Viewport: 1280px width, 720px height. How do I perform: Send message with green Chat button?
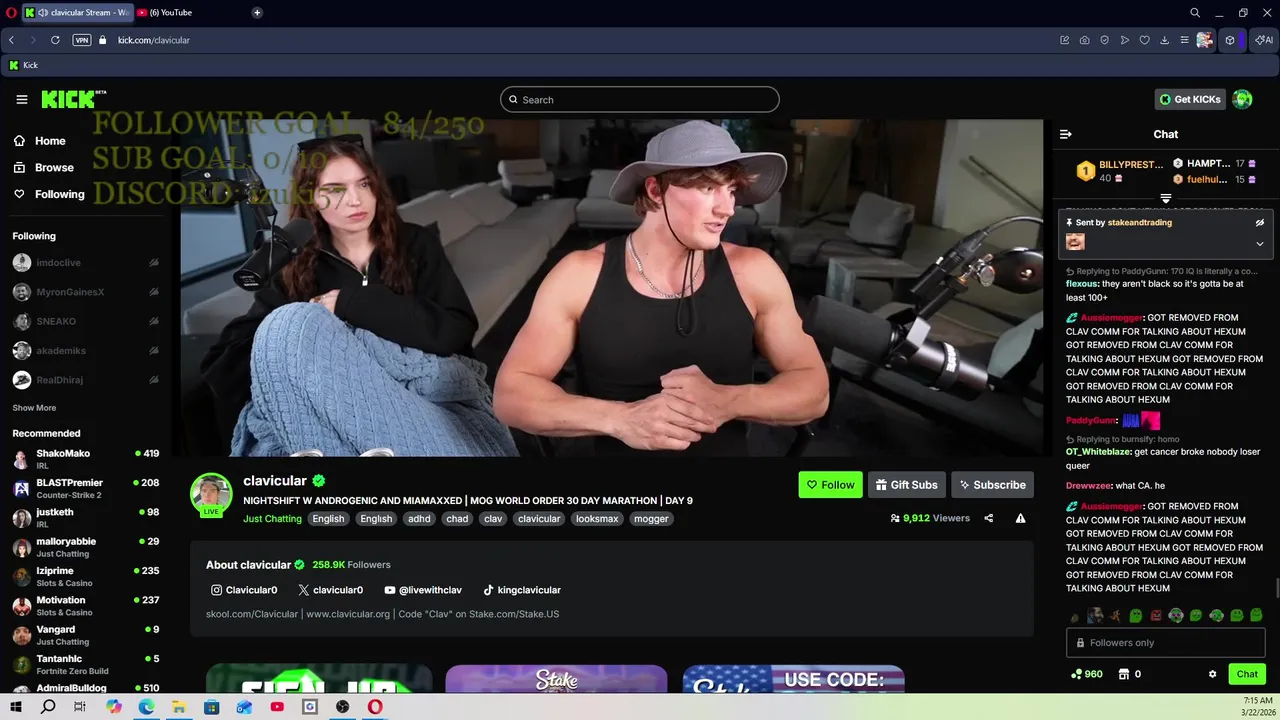point(1247,674)
